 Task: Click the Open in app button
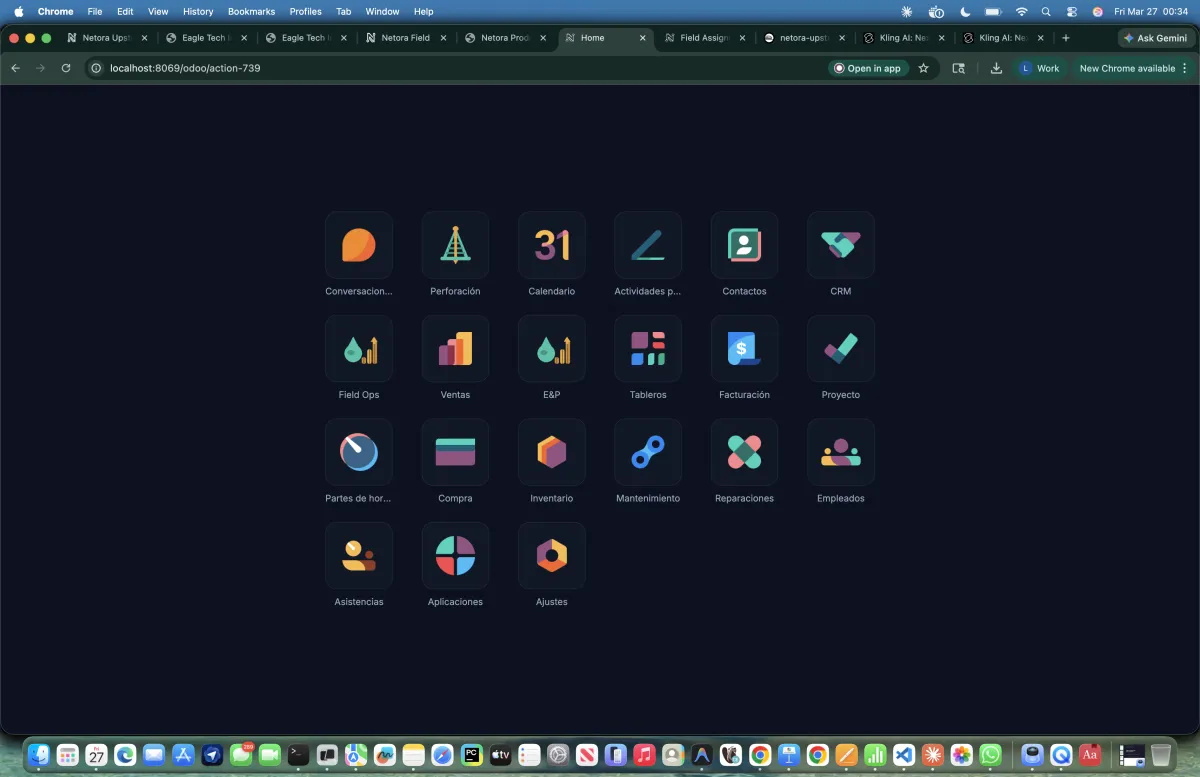click(867, 68)
